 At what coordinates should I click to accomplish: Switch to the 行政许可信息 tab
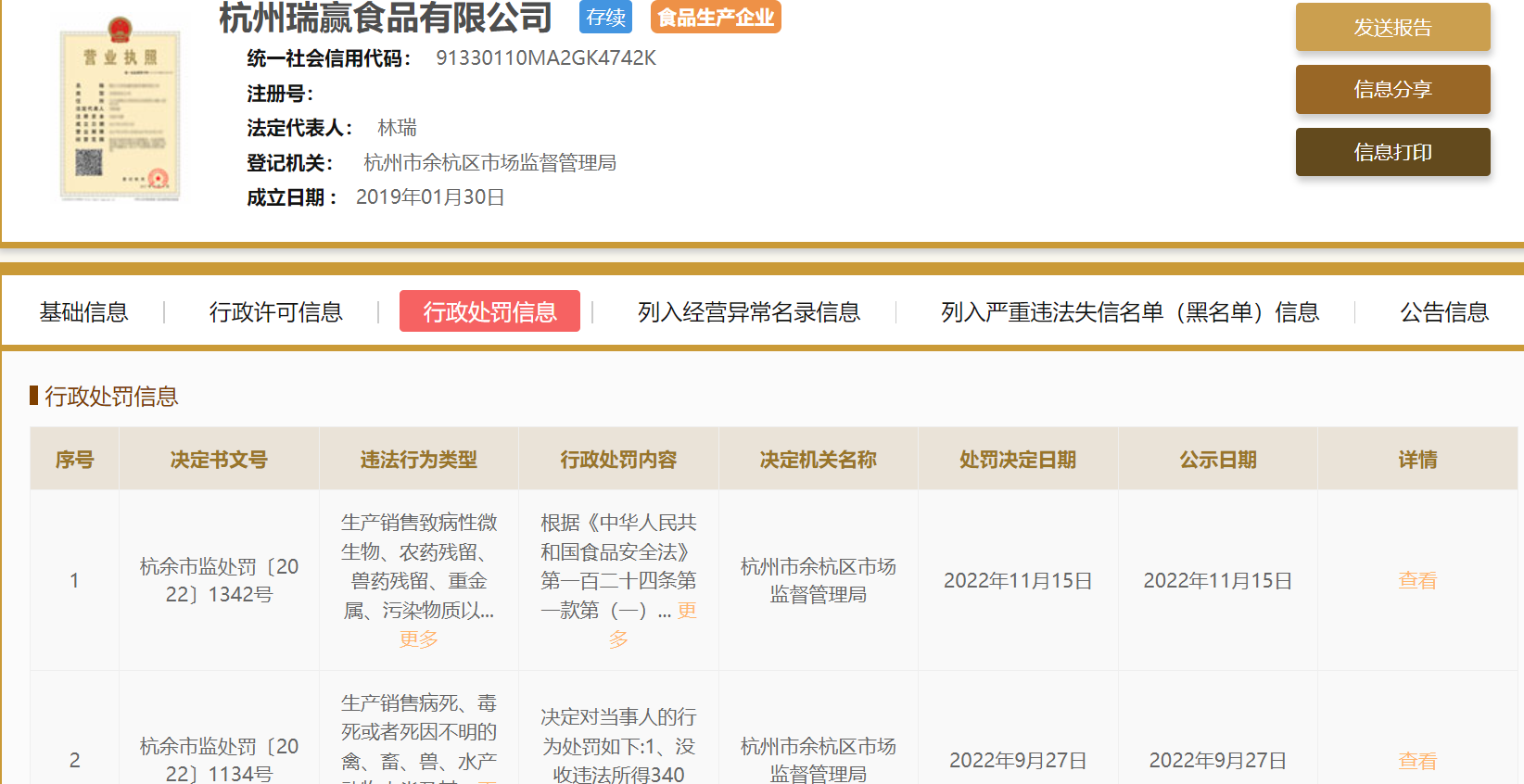(275, 312)
